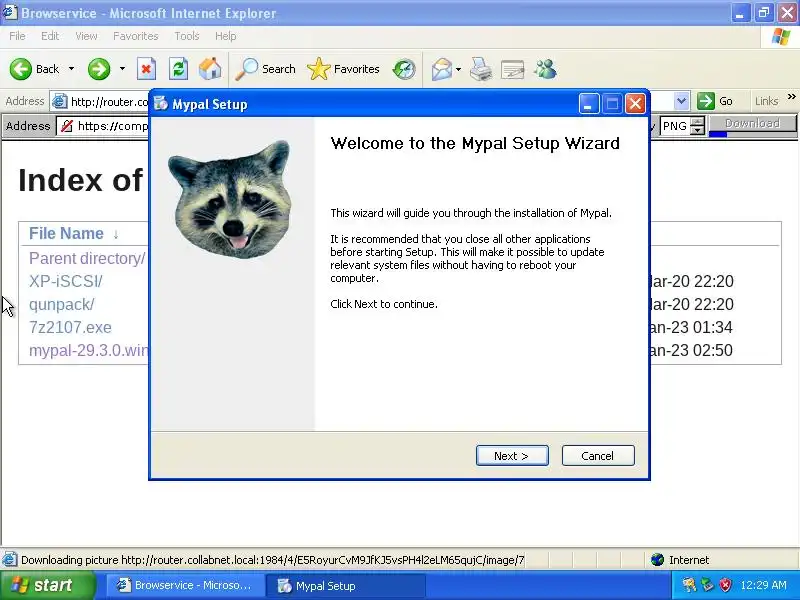Click the blue download progress bar
The width and height of the screenshot is (800, 600).
click(x=718, y=134)
